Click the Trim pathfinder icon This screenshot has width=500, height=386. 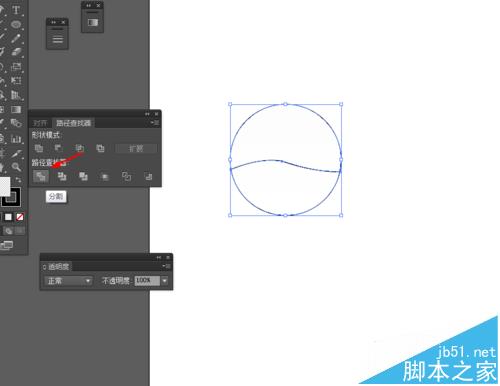[62, 176]
